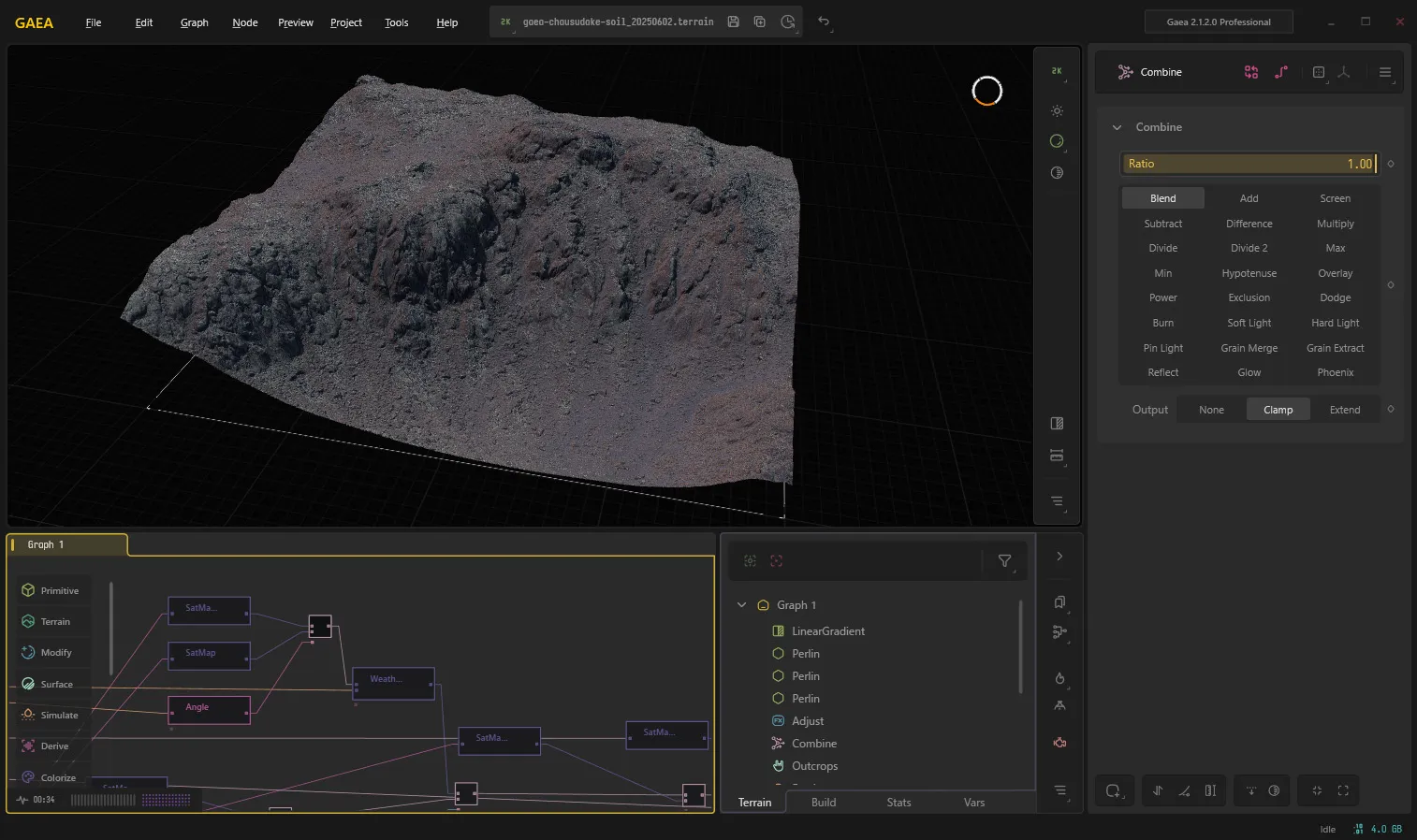Click the Ratio slider
Image resolution: width=1417 pixels, height=840 pixels.
coord(1249,164)
